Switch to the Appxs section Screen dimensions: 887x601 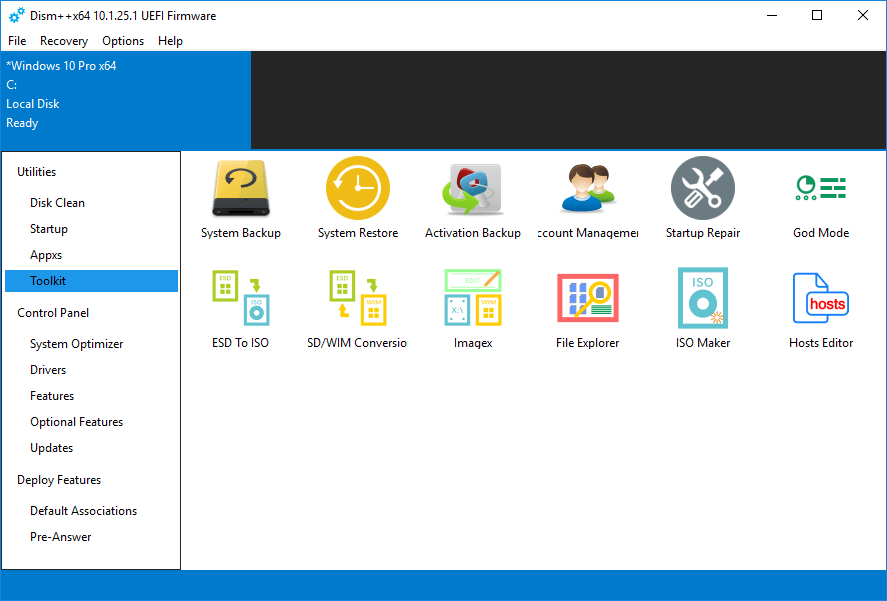48,254
